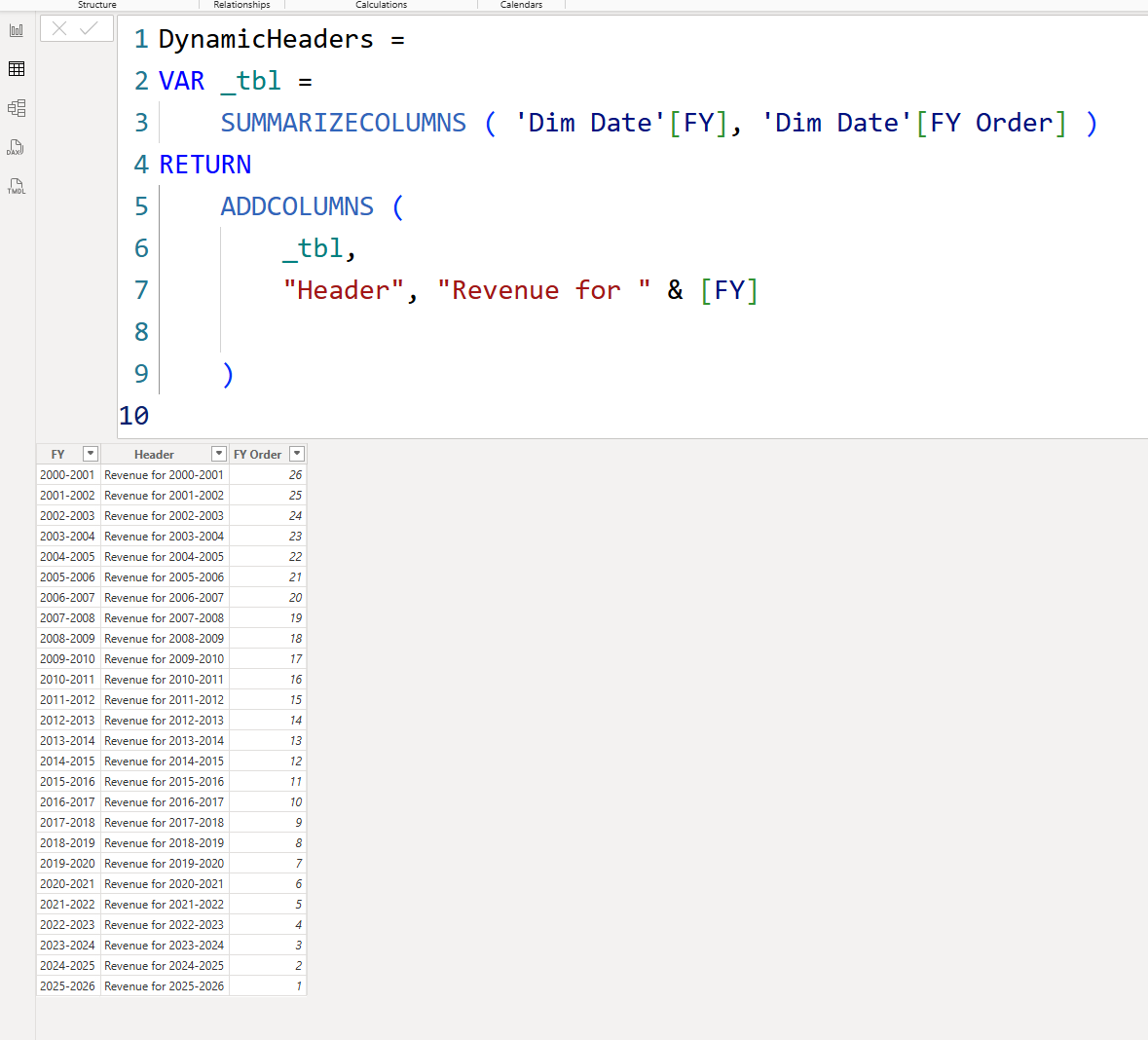Screen dimensions: 1148x1040
Task: Open DAX query view icon
Action: pyautogui.click(x=17, y=147)
